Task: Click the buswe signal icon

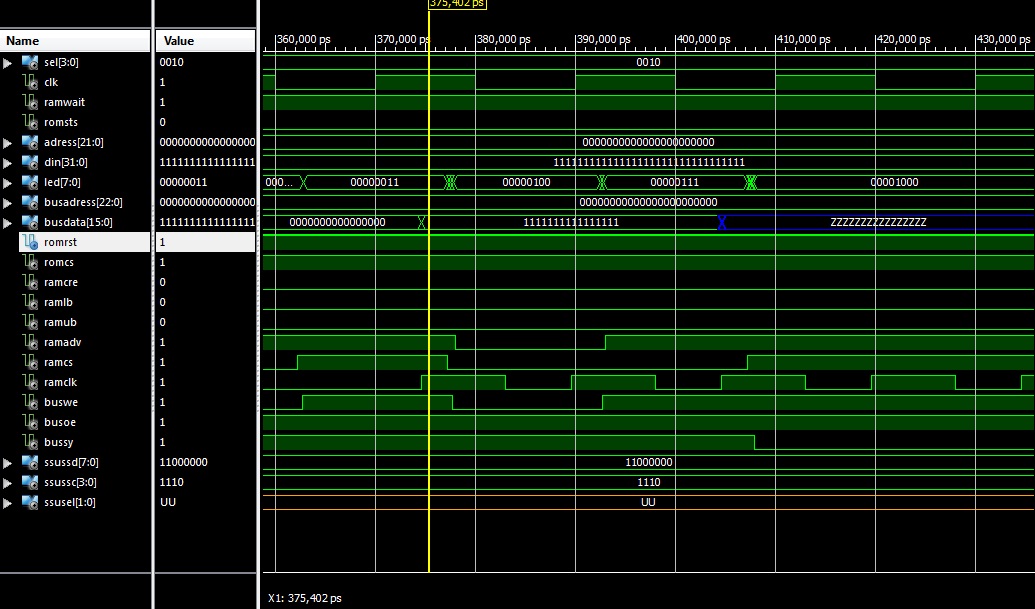Action: click(x=30, y=402)
